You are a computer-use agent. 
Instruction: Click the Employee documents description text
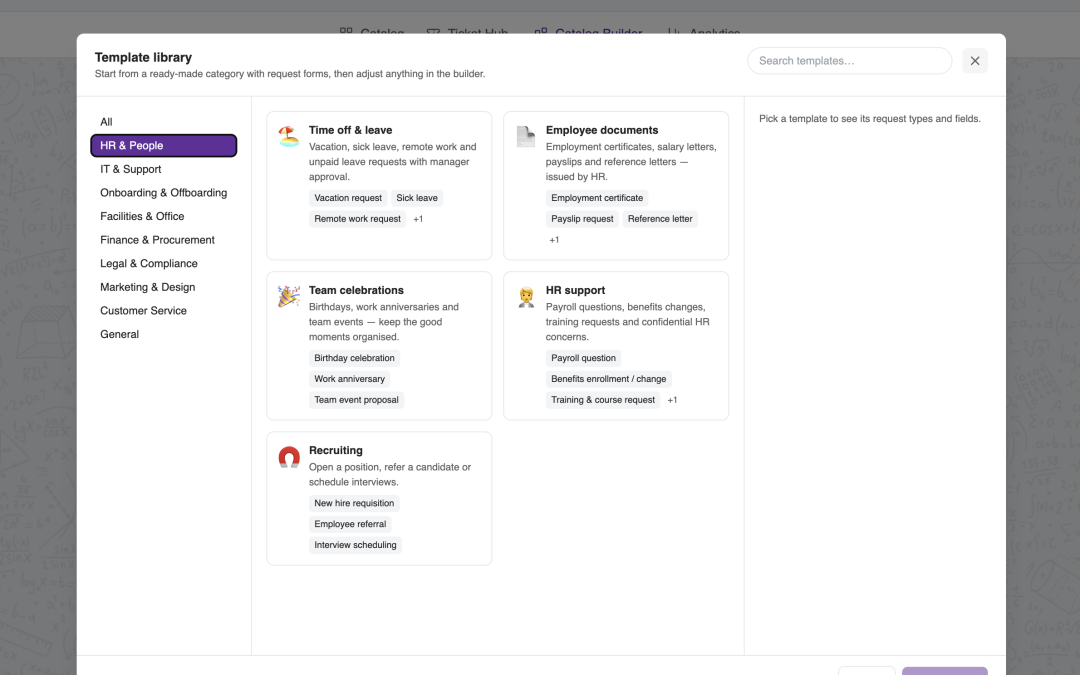point(631,162)
